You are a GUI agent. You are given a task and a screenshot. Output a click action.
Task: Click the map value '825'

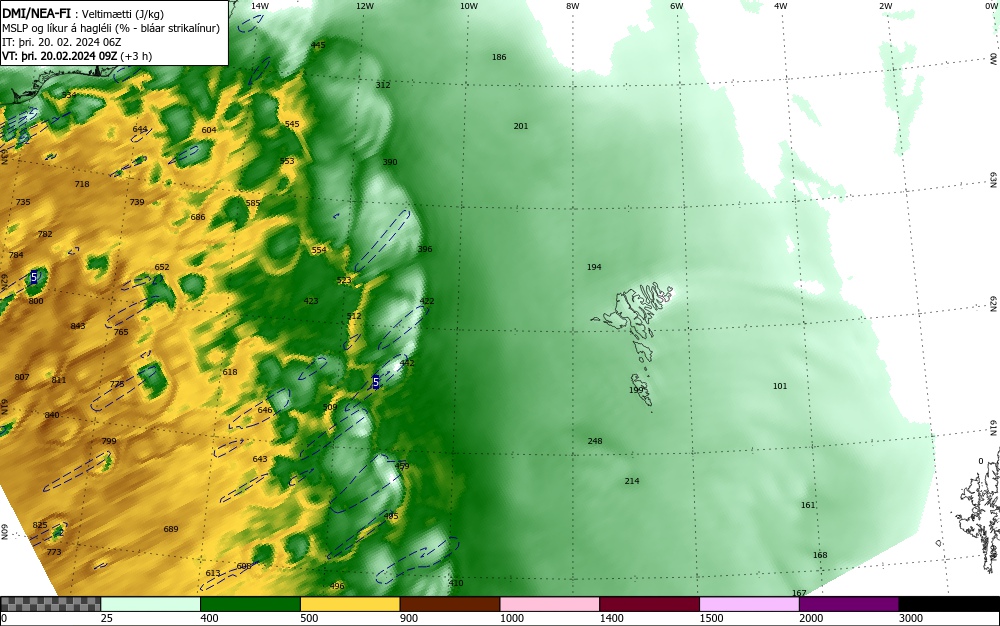[40, 525]
